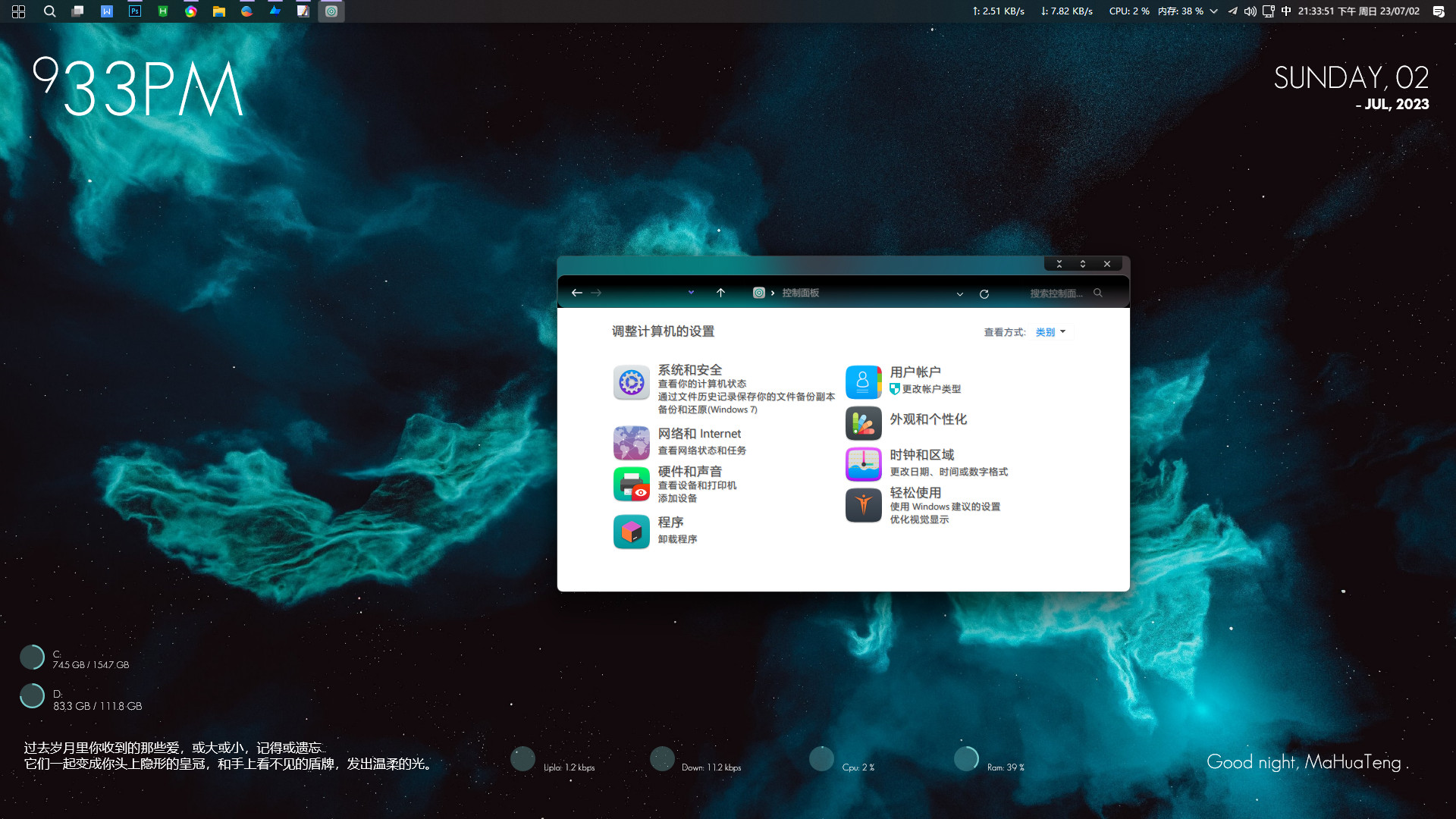Open the 程序 cube category icon
The width and height of the screenshot is (1456, 819).
coord(631,532)
